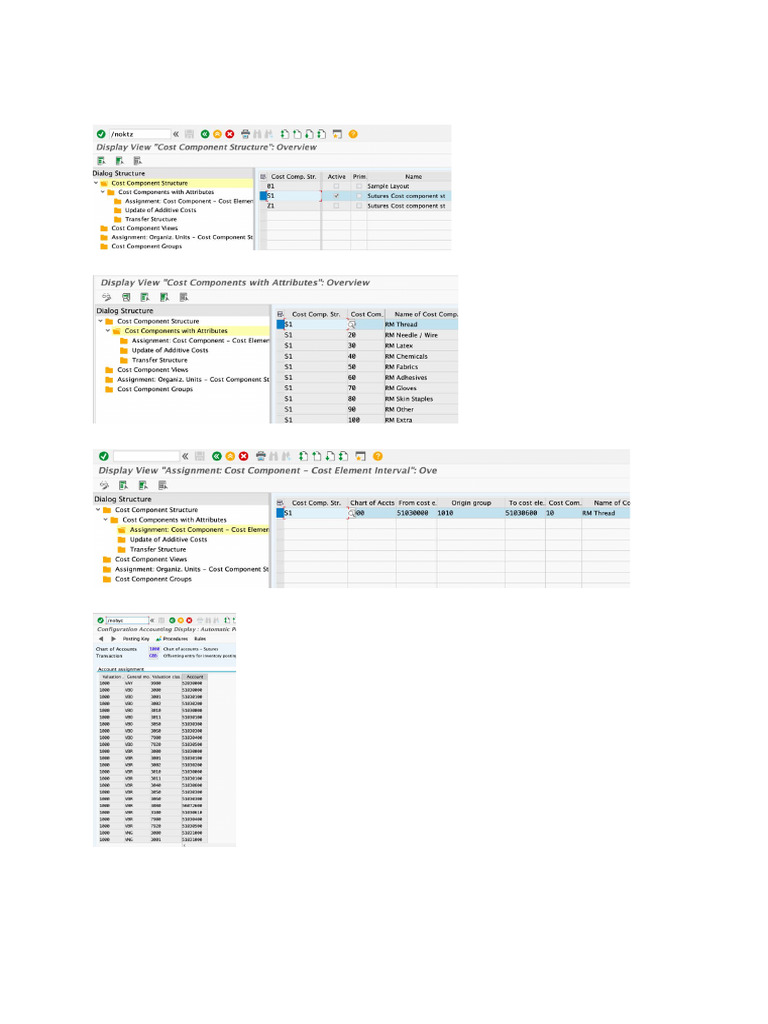
Task: Click glasses display/change icon in Cost Element Interval view
Action: click(104, 485)
